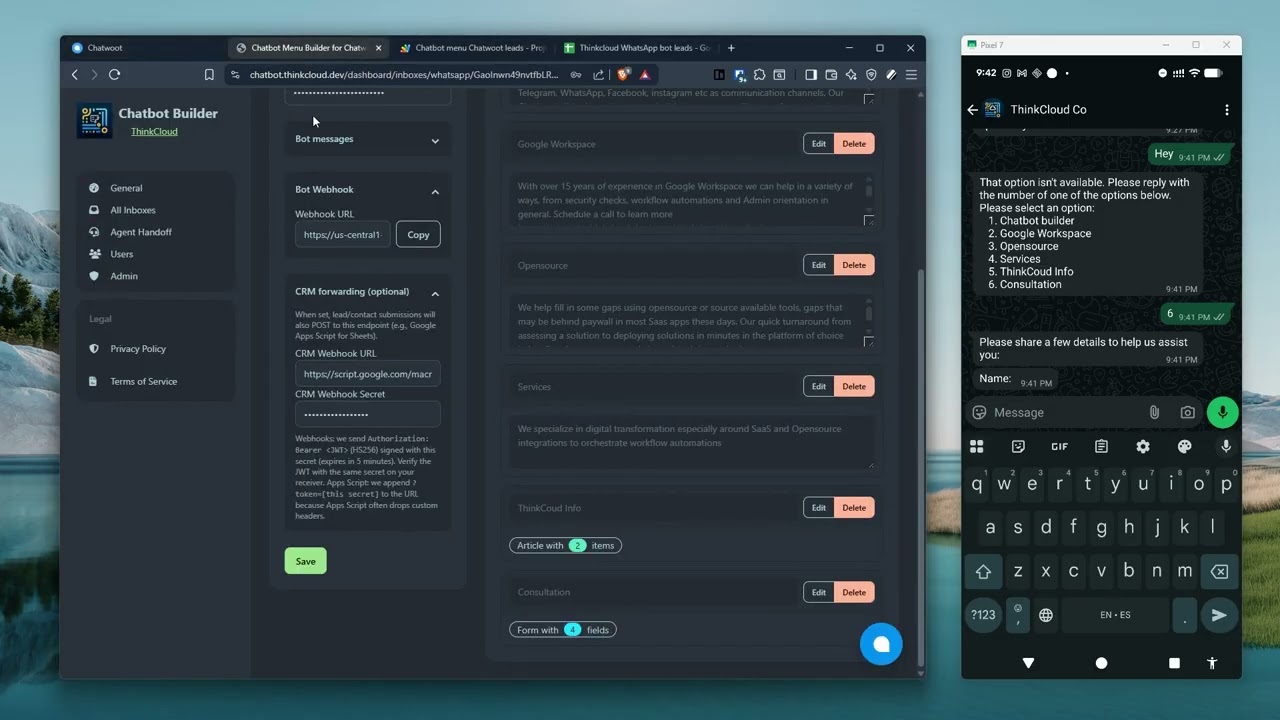This screenshot has height=720, width=1280.
Task: Open WhatsApp chat three-dot menu
Action: [x=1226, y=110]
